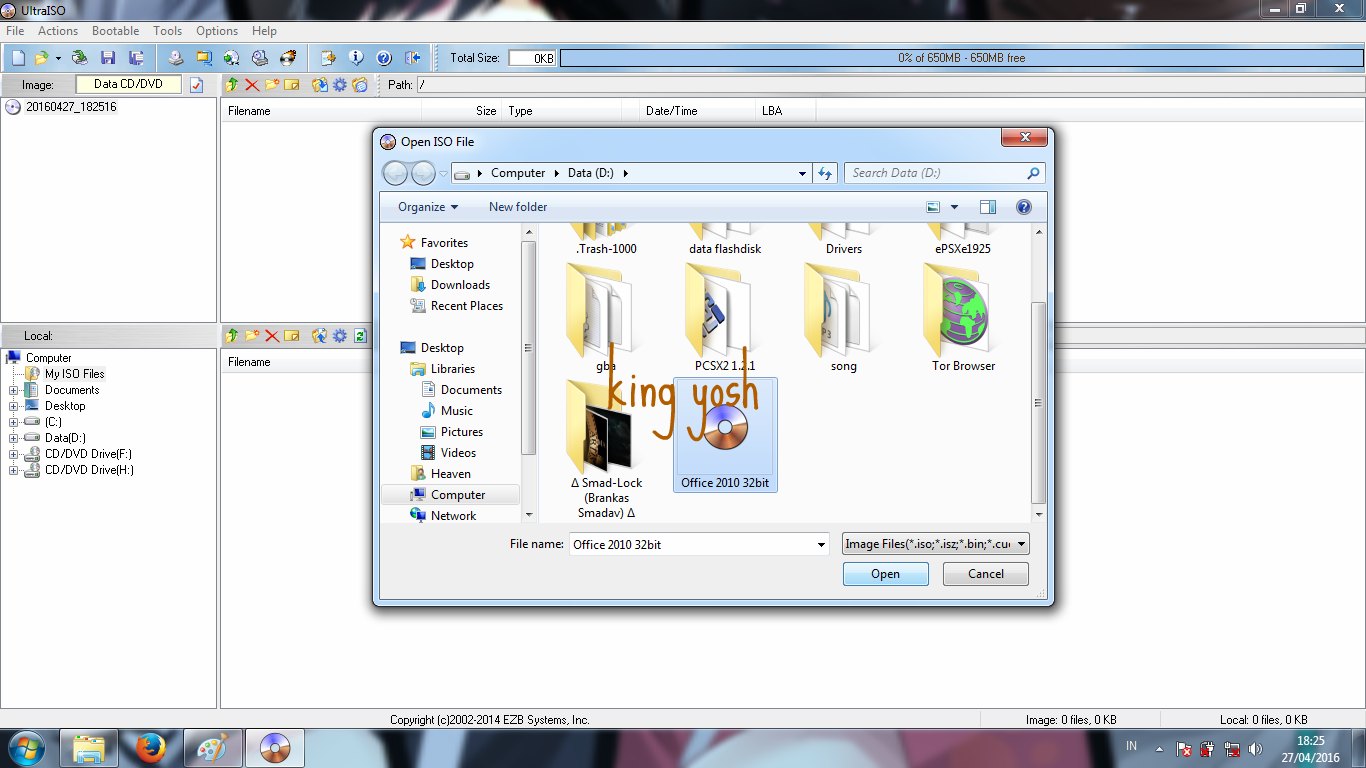The image size is (1366, 768).
Task: Click the Make CD/DVD Image icon
Action: (x=176, y=58)
